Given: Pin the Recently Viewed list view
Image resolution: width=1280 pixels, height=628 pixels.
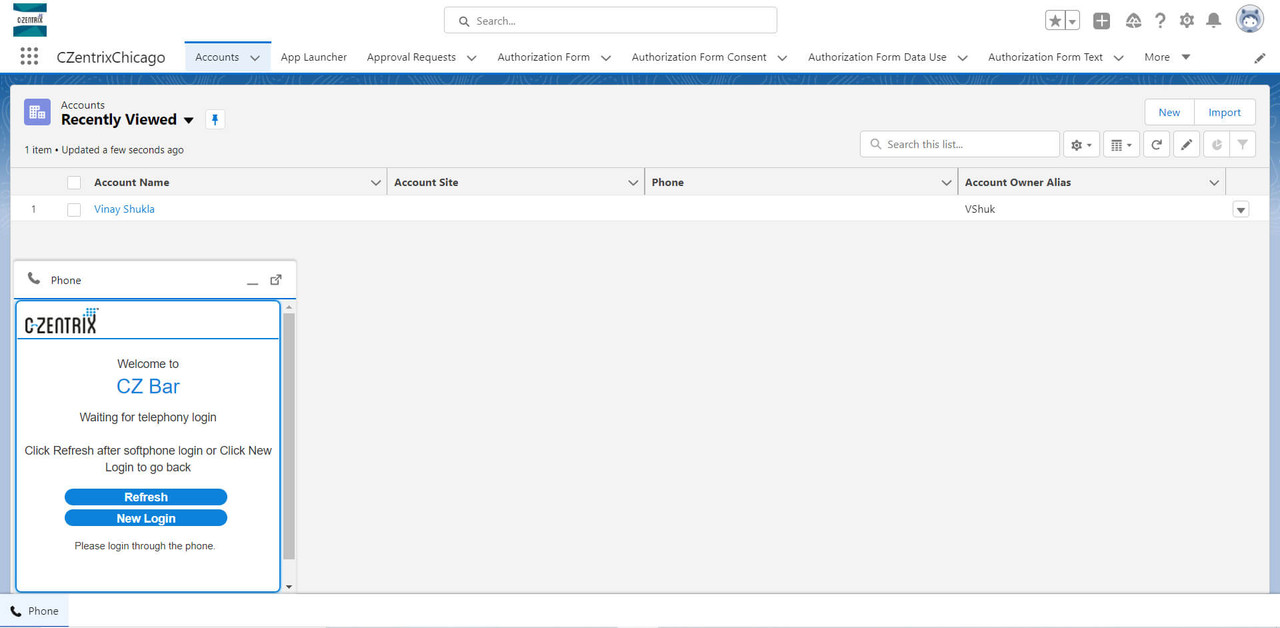Looking at the screenshot, I should click(215, 120).
